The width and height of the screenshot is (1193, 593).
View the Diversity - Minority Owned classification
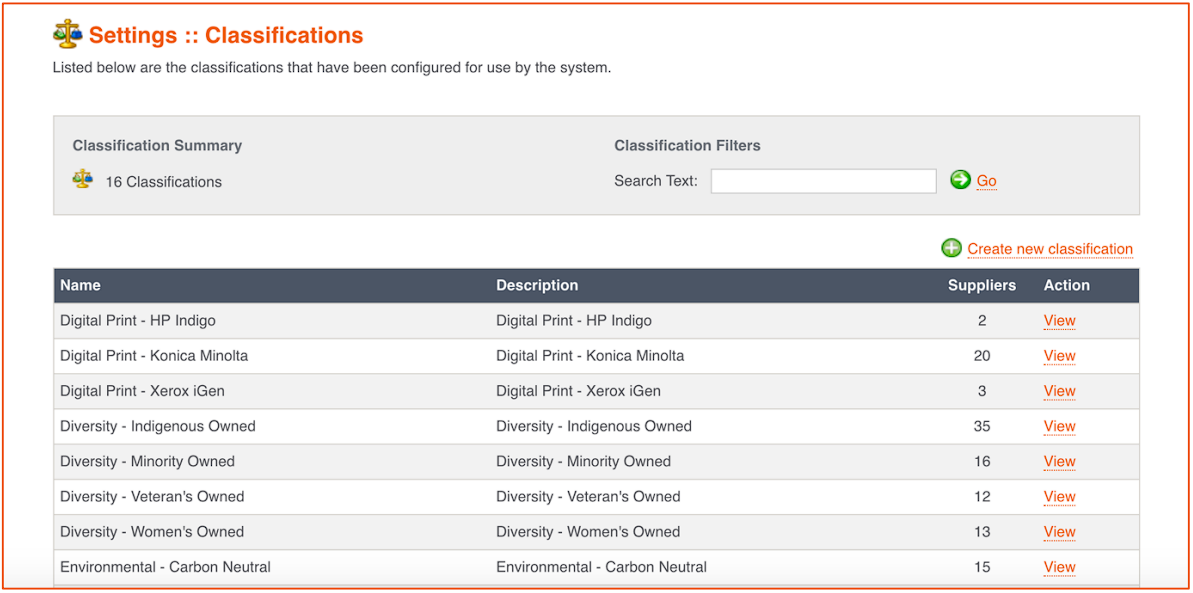[x=1059, y=461]
